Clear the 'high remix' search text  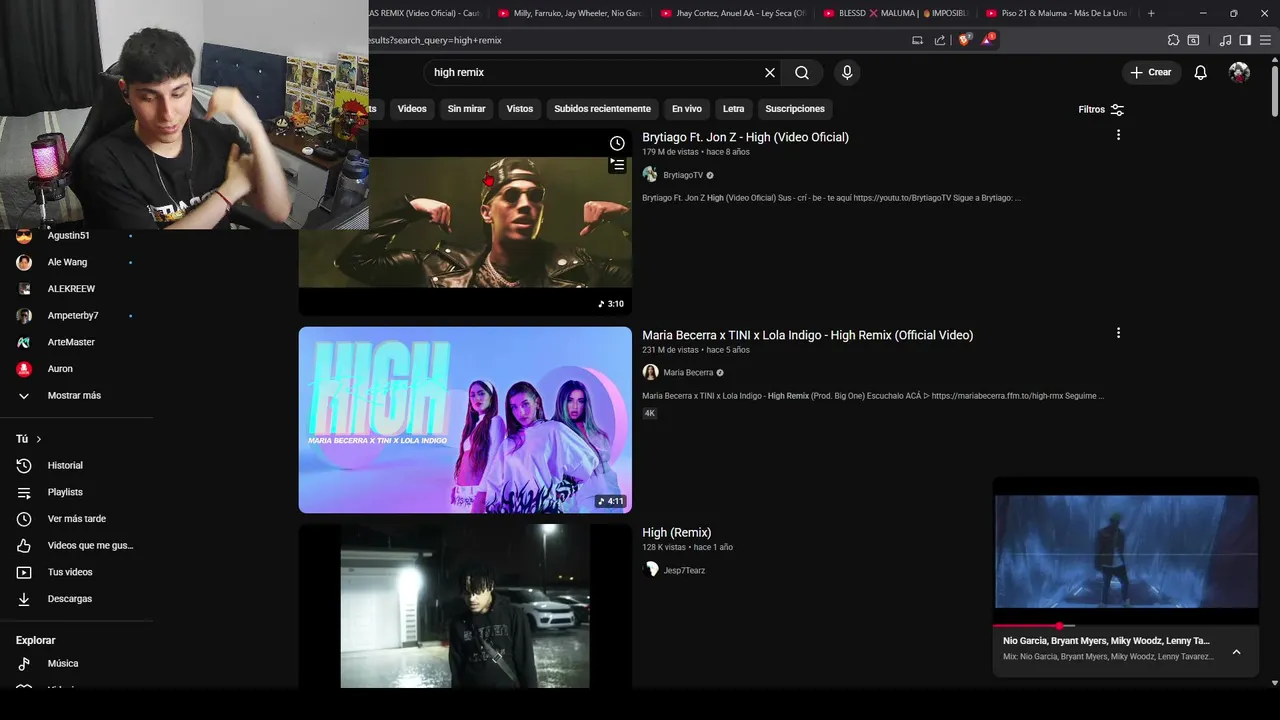coord(770,72)
